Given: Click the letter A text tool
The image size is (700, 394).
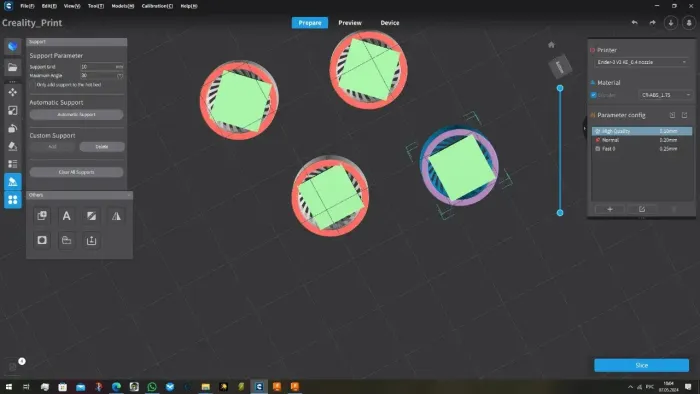Looking at the screenshot, I should (x=67, y=216).
